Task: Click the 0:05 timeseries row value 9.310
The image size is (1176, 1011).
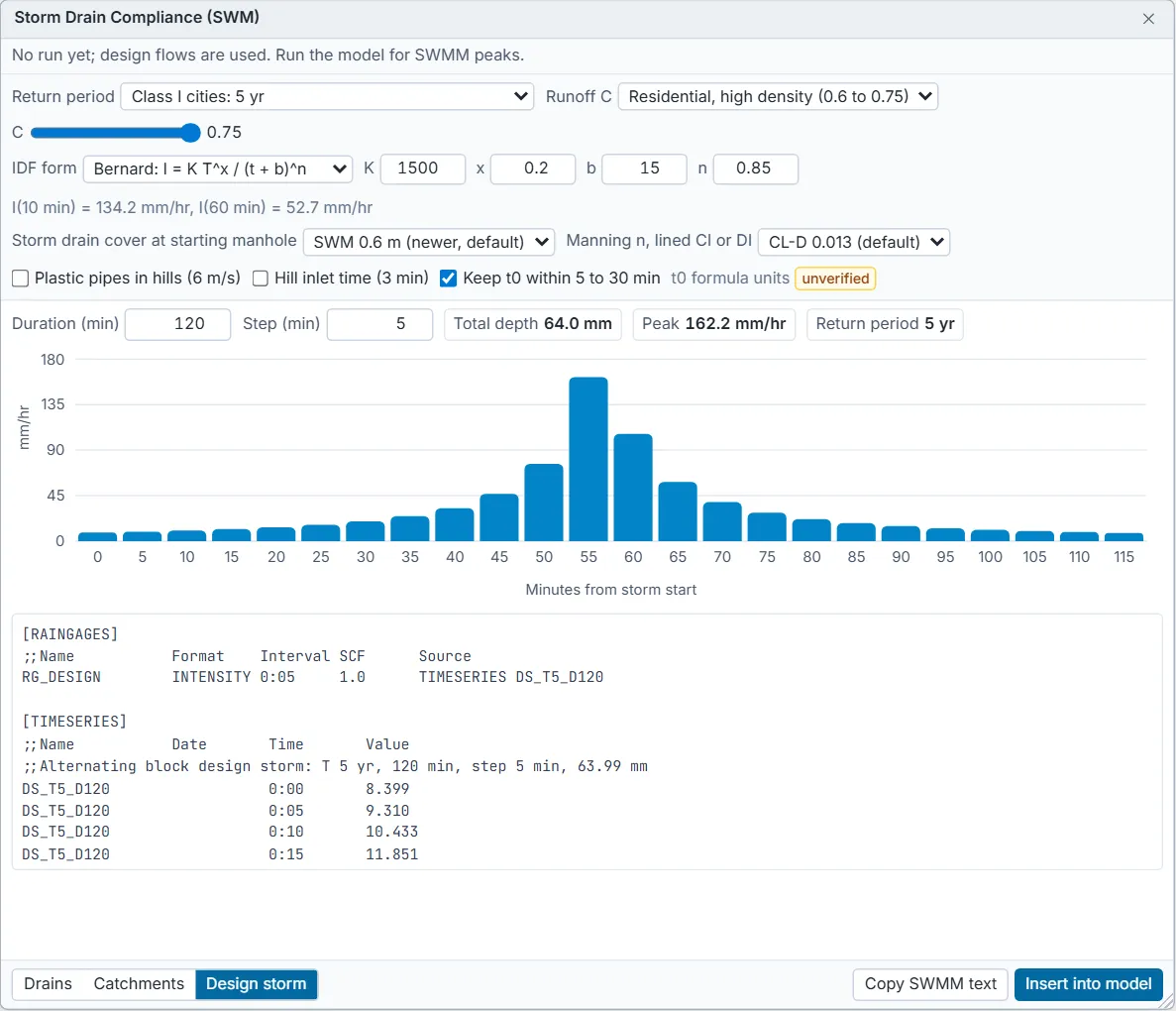Action: tap(387, 811)
